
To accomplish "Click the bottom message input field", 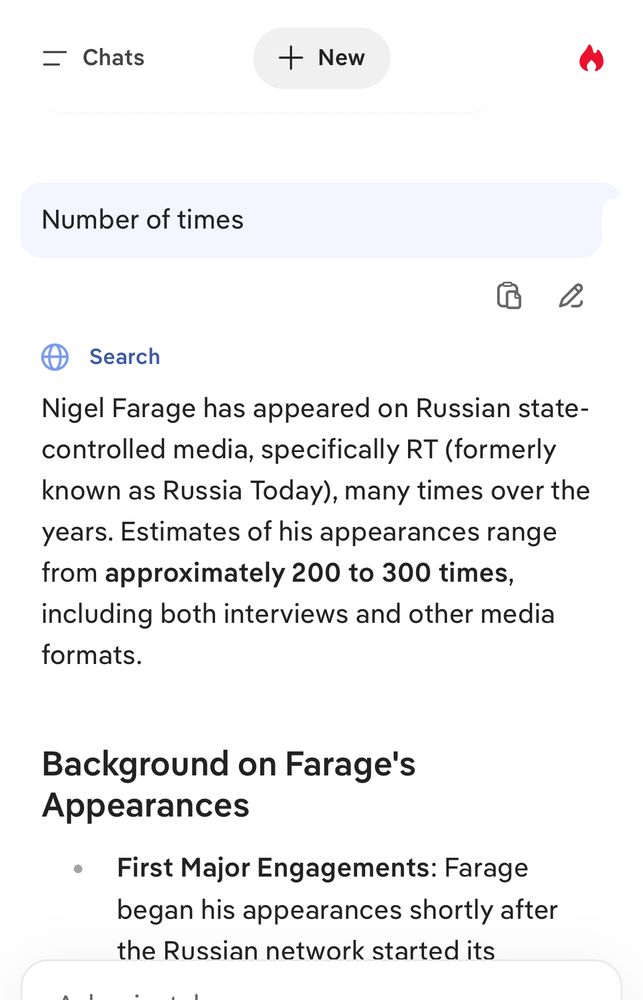I will [320, 985].
